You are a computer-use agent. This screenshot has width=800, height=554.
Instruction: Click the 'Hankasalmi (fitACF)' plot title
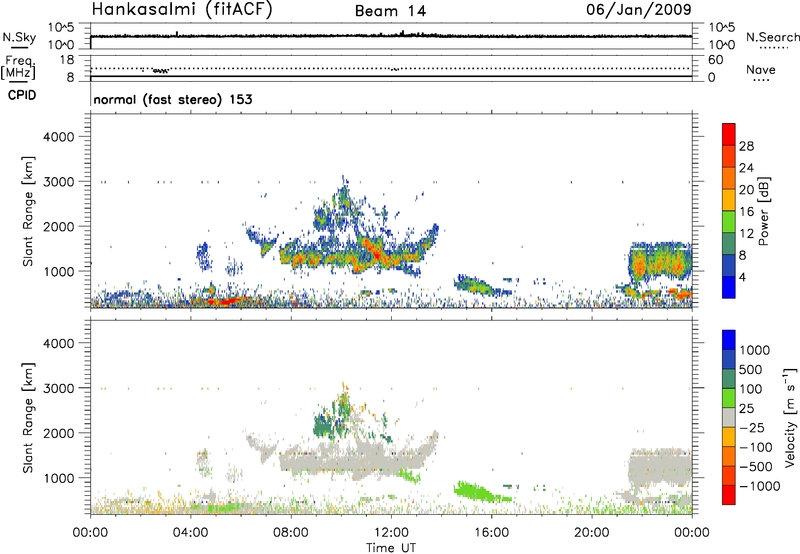pos(182,9)
